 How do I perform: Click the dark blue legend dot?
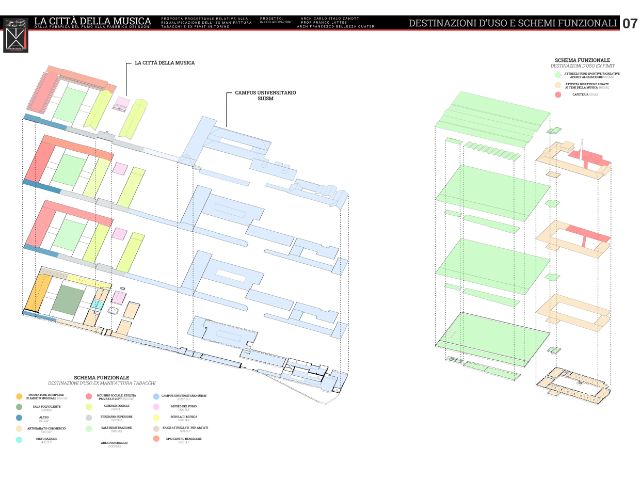tap(19, 418)
